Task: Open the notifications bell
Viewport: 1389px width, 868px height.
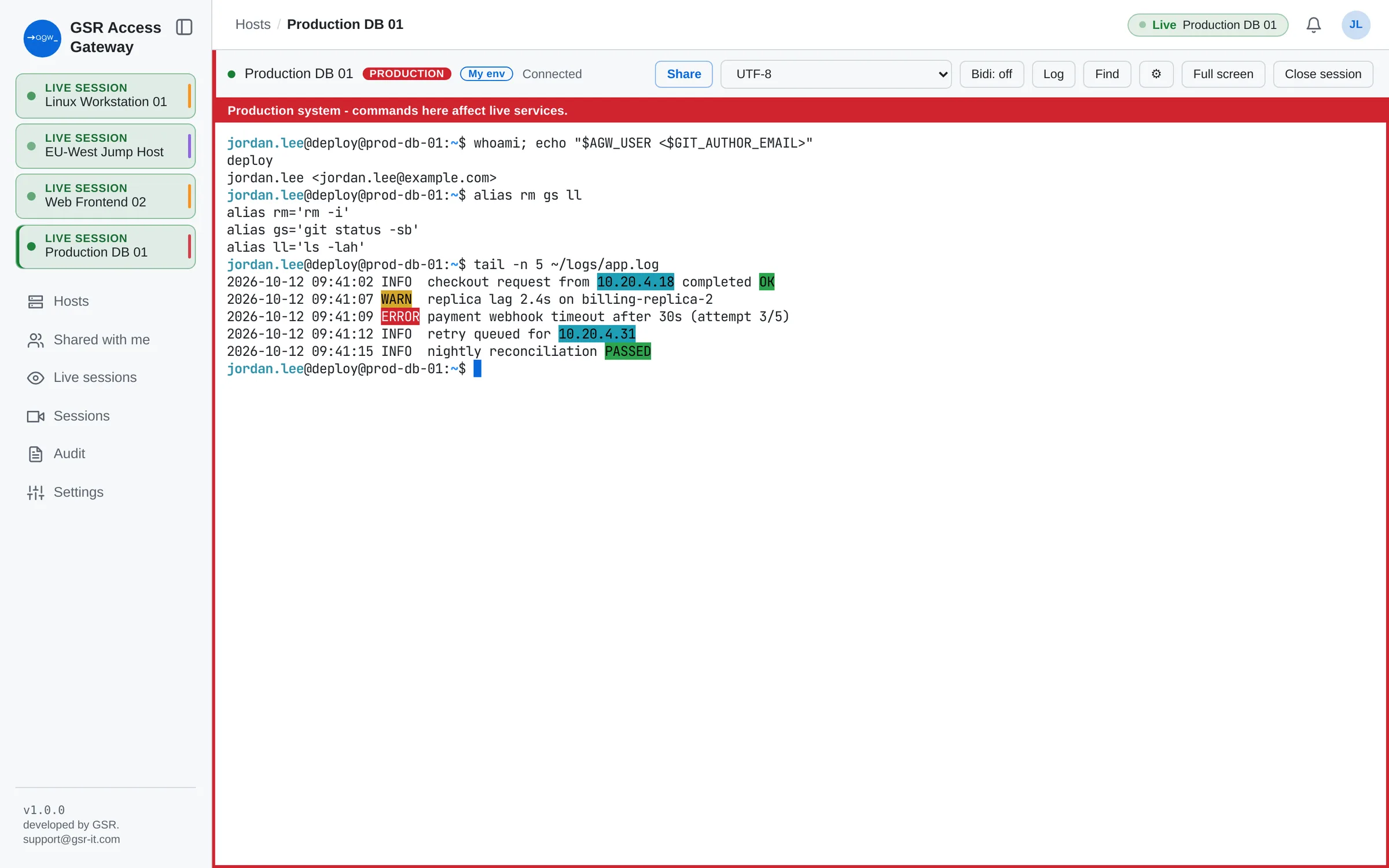Action: tap(1313, 25)
